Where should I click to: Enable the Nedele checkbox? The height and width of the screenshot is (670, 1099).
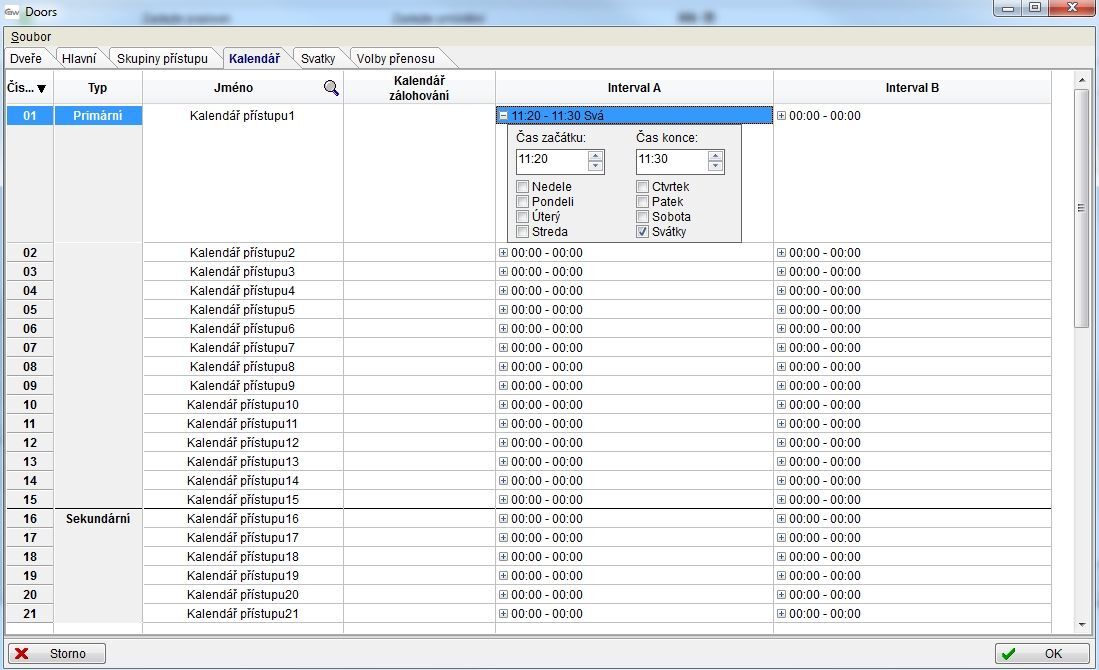click(x=523, y=187)
